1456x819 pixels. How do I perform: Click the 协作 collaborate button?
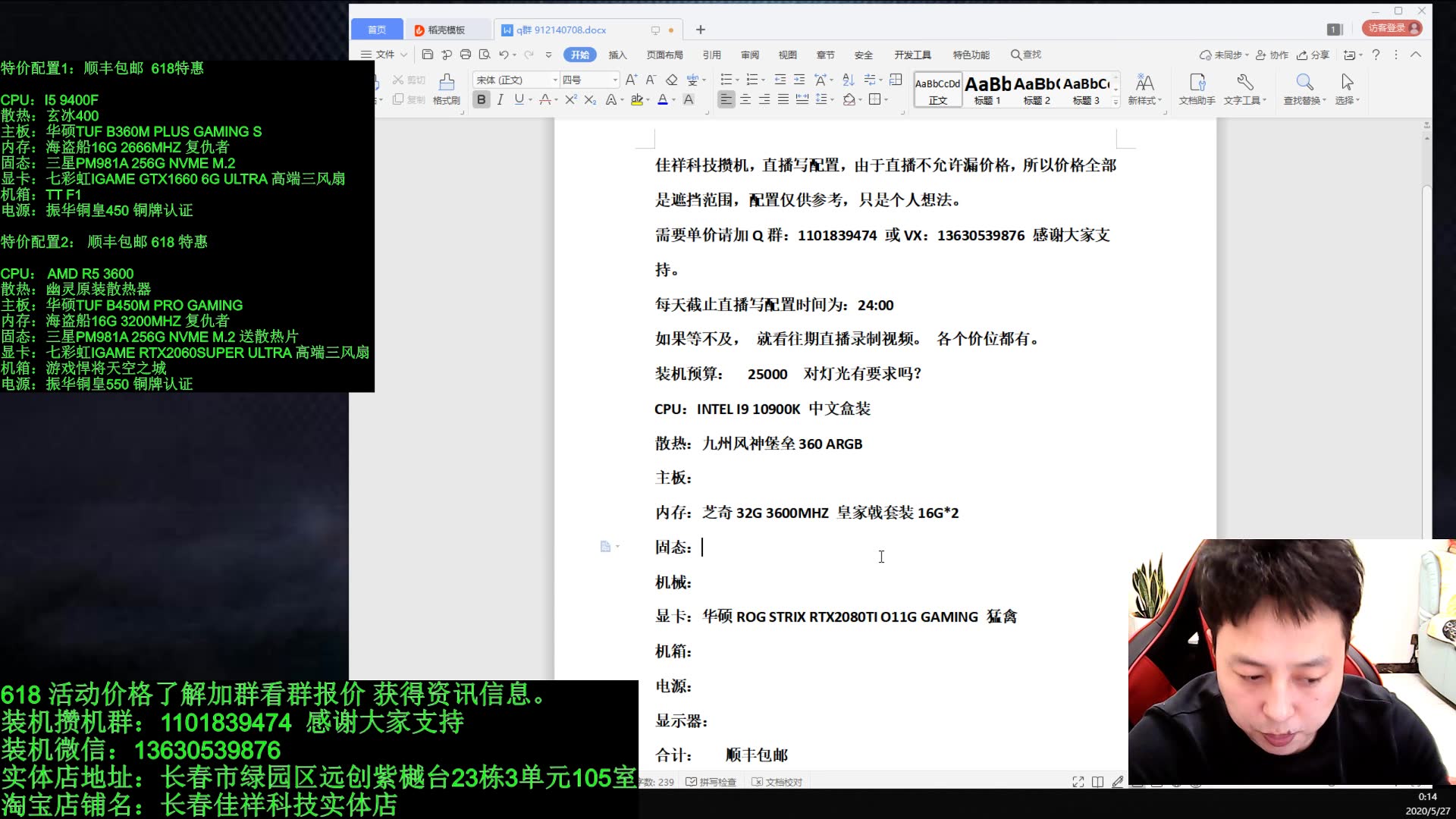[1272, 55]
